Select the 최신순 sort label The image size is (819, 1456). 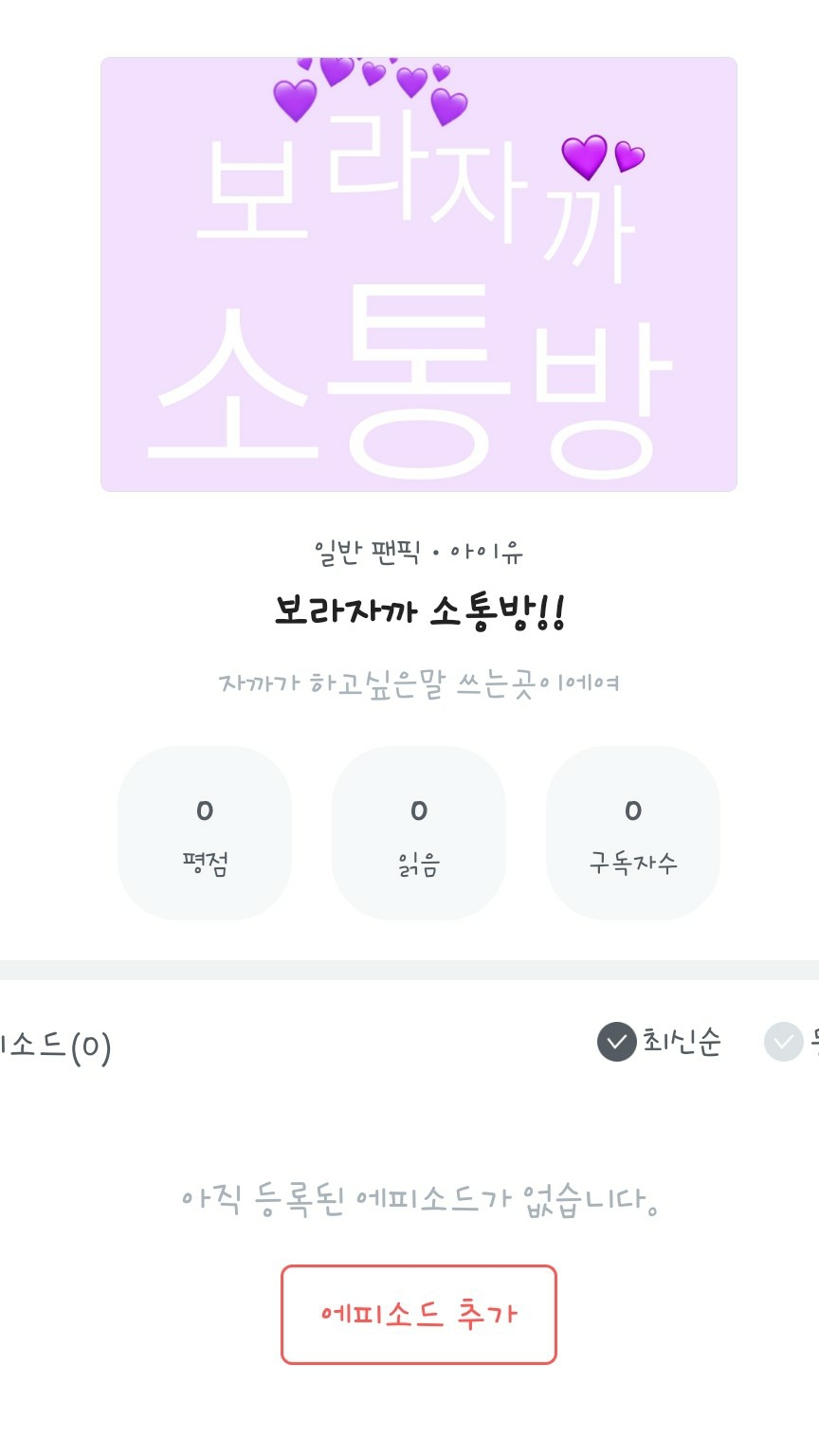[682, 1042]
